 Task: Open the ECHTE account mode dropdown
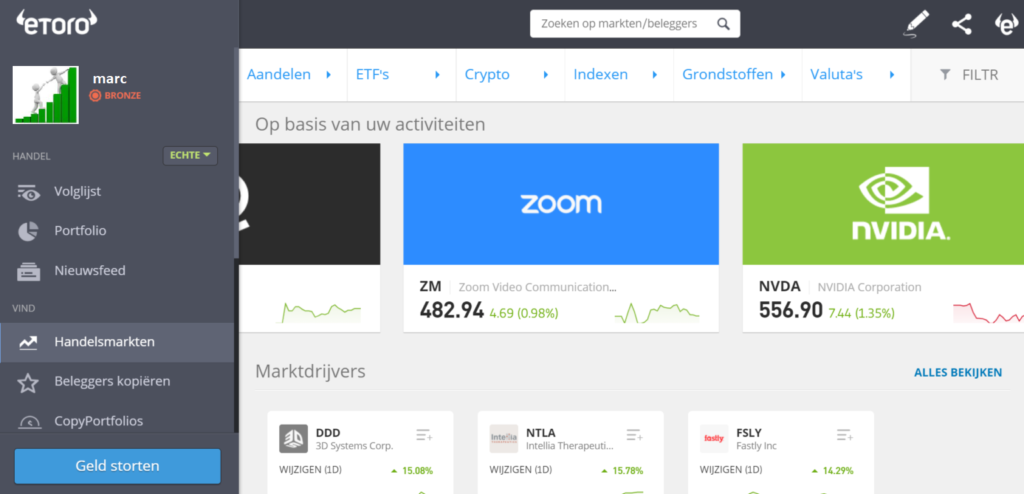pyautogui.click(x=190, y=156)
